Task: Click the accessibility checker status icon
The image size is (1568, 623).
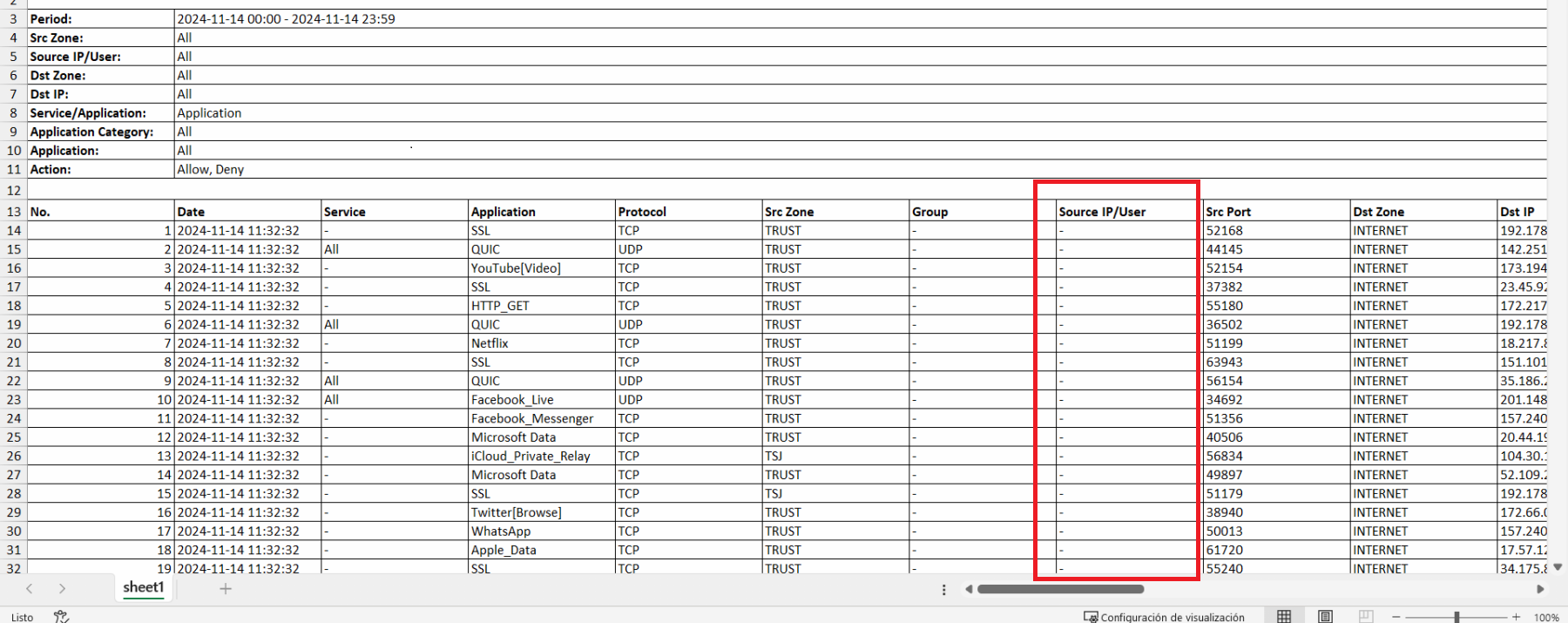Action: (x=61, y=616)
